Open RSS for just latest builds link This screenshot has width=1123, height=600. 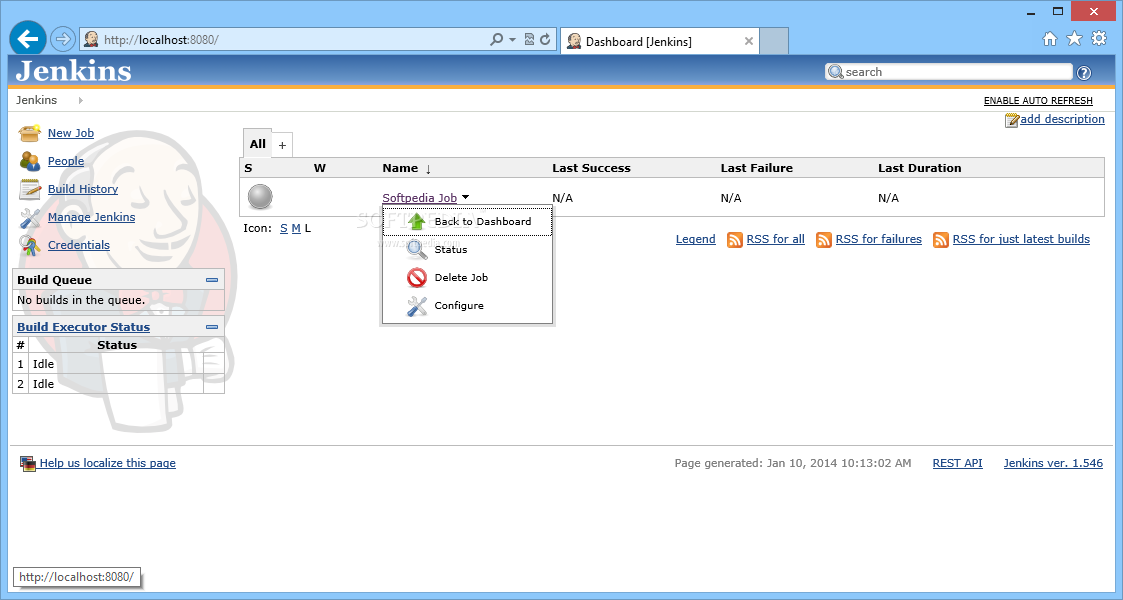[1021, 239]
